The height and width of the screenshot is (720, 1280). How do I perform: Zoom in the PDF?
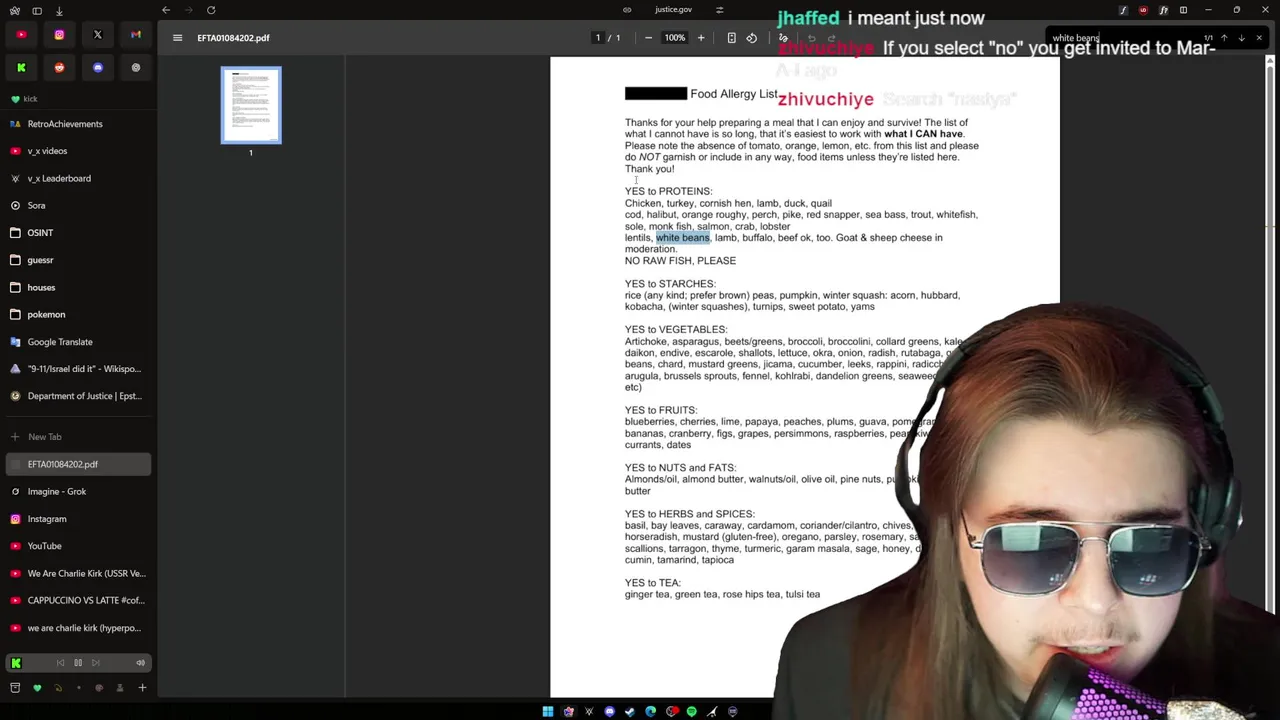click(x=701, y=38)
